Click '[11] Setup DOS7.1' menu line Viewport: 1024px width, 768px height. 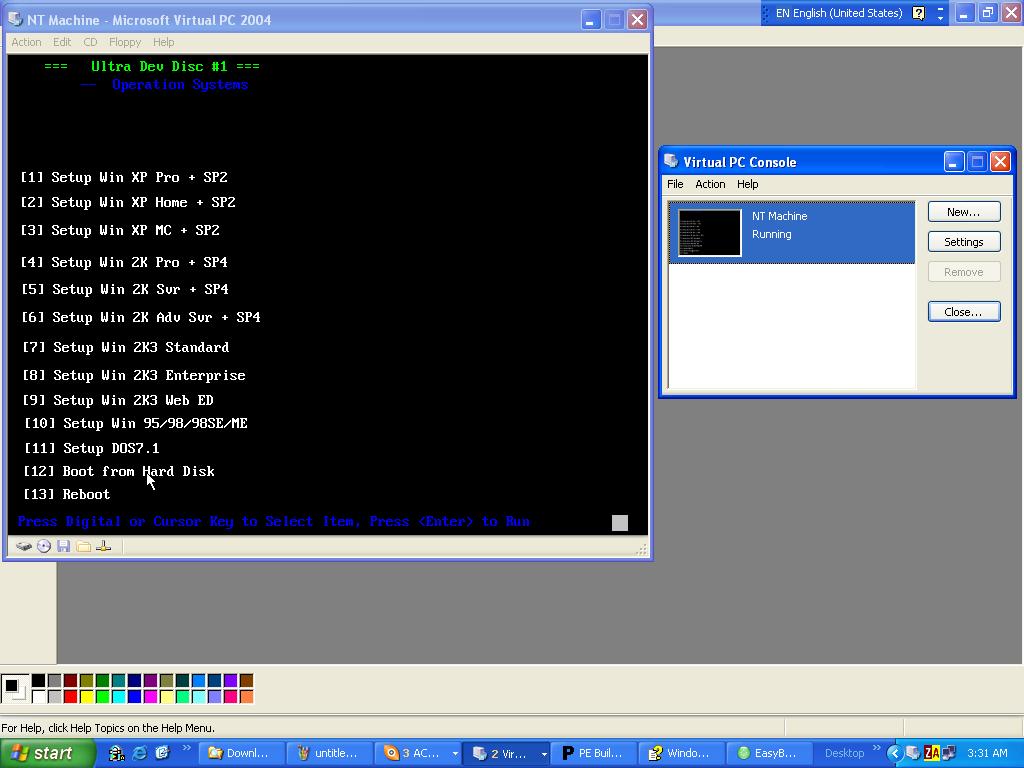click(x=91, y=448)
